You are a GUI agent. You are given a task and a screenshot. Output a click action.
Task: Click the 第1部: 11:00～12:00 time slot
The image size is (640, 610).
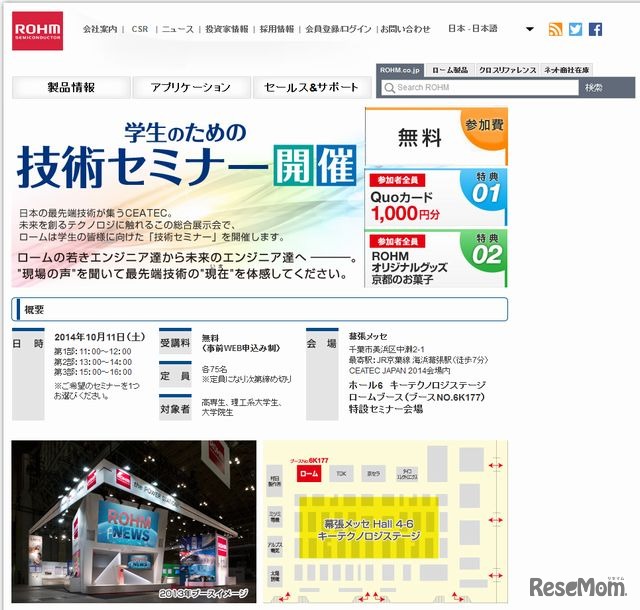point(93,352)
